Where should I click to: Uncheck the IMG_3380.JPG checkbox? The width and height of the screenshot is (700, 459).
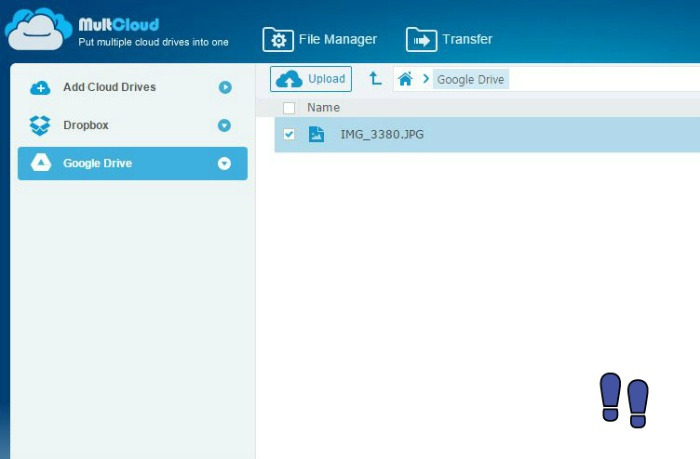(289, 134)
